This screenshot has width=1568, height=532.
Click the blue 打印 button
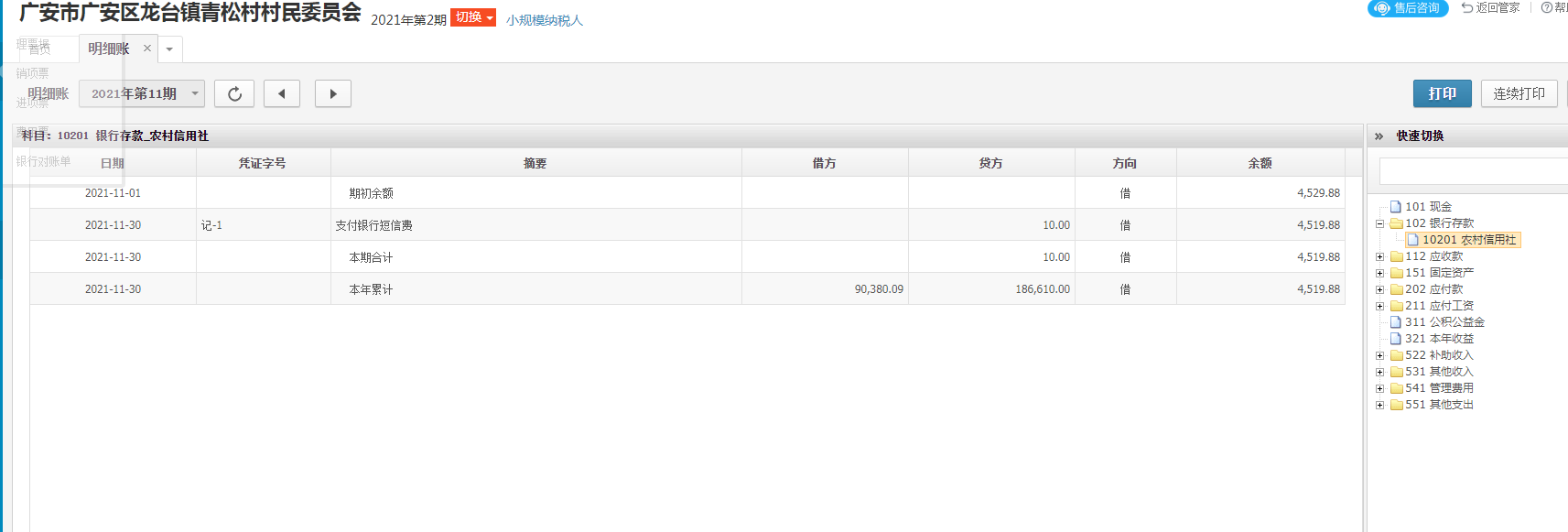(x=1443, y=93)
